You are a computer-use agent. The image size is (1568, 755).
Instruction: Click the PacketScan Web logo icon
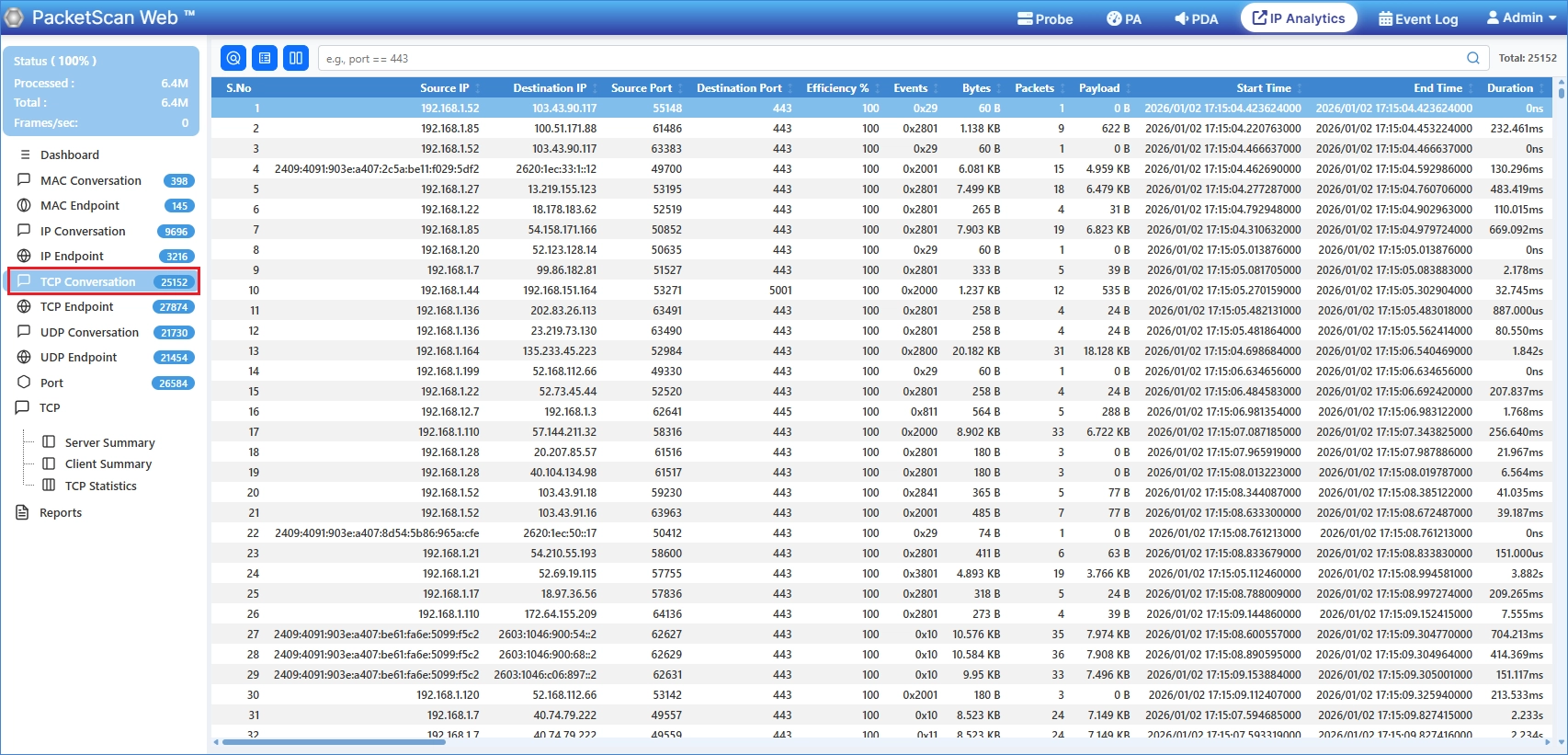(14, 17)
